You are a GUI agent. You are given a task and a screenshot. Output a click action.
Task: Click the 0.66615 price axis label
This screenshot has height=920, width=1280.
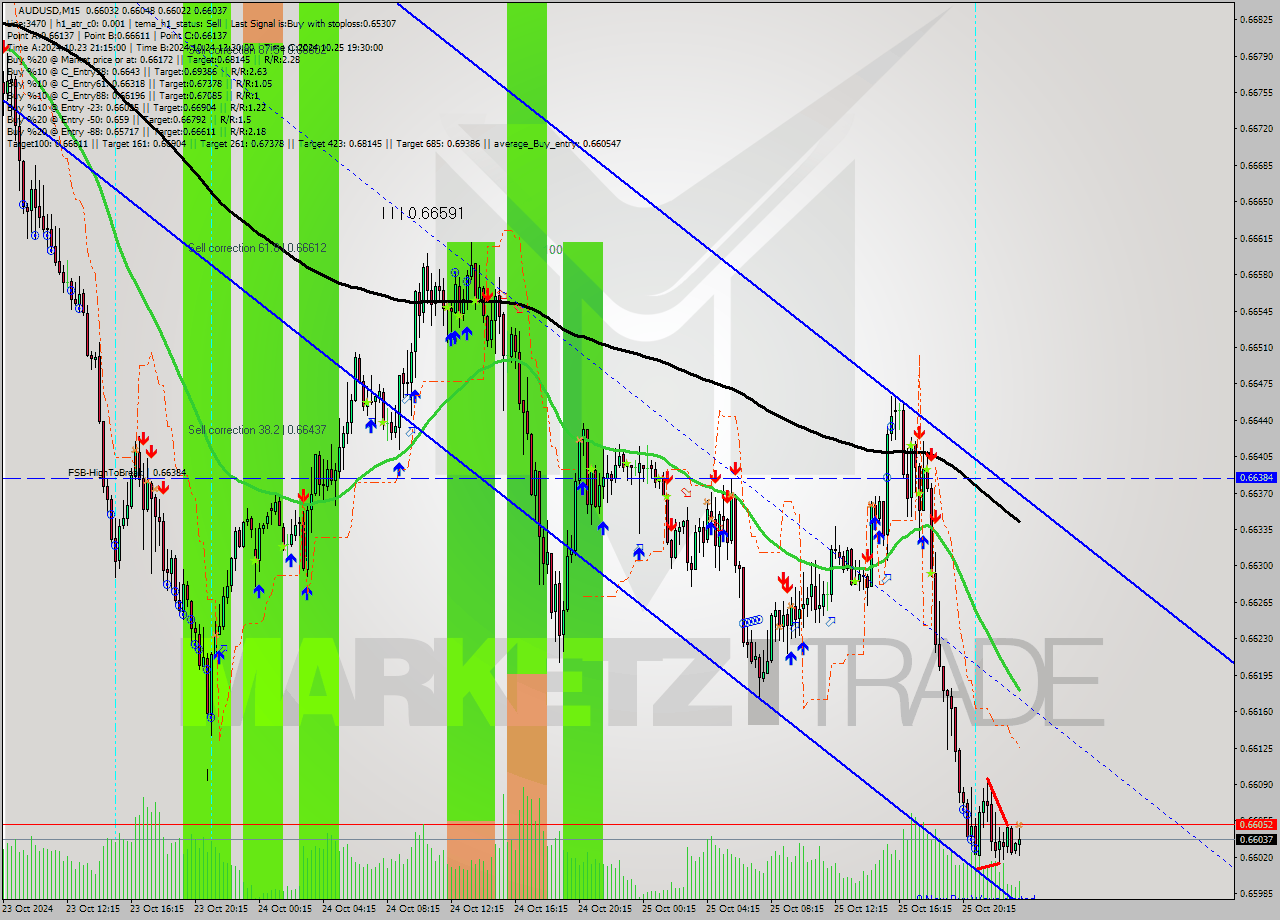point(1257,238)
